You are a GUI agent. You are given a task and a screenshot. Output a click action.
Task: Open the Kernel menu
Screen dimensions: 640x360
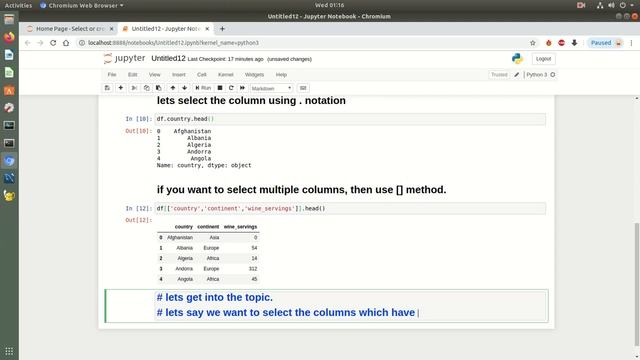[x=226, y=75]
